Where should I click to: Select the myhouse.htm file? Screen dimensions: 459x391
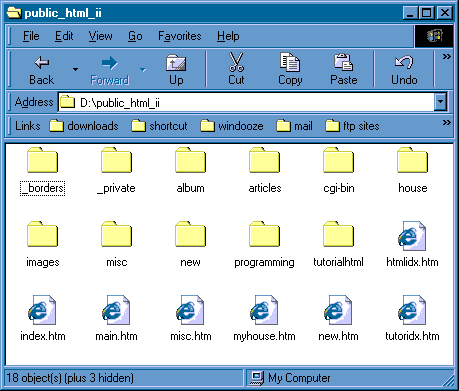pos(265,319)
